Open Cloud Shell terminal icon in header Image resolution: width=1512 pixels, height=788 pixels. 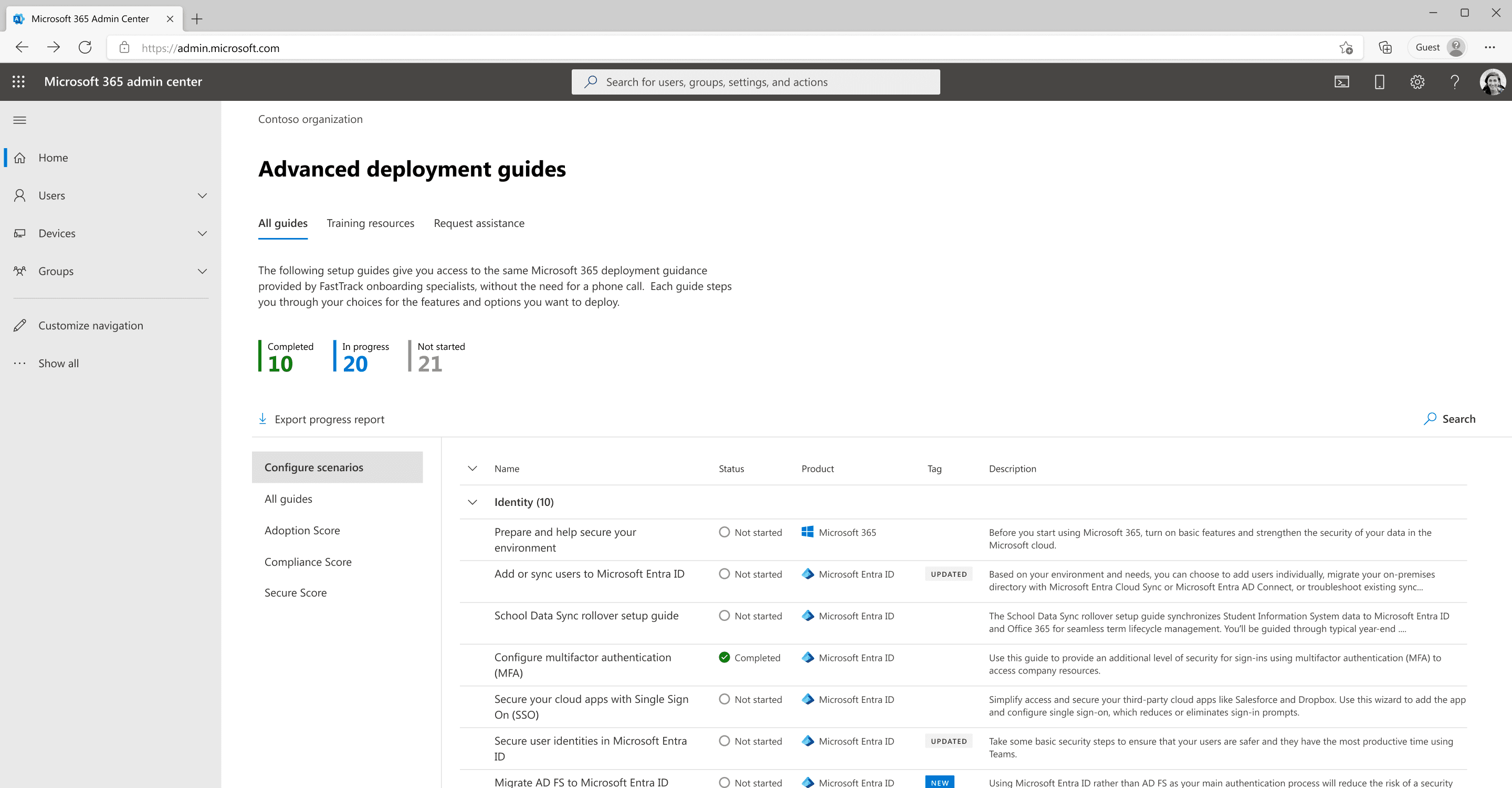(x=1342, y=81)
